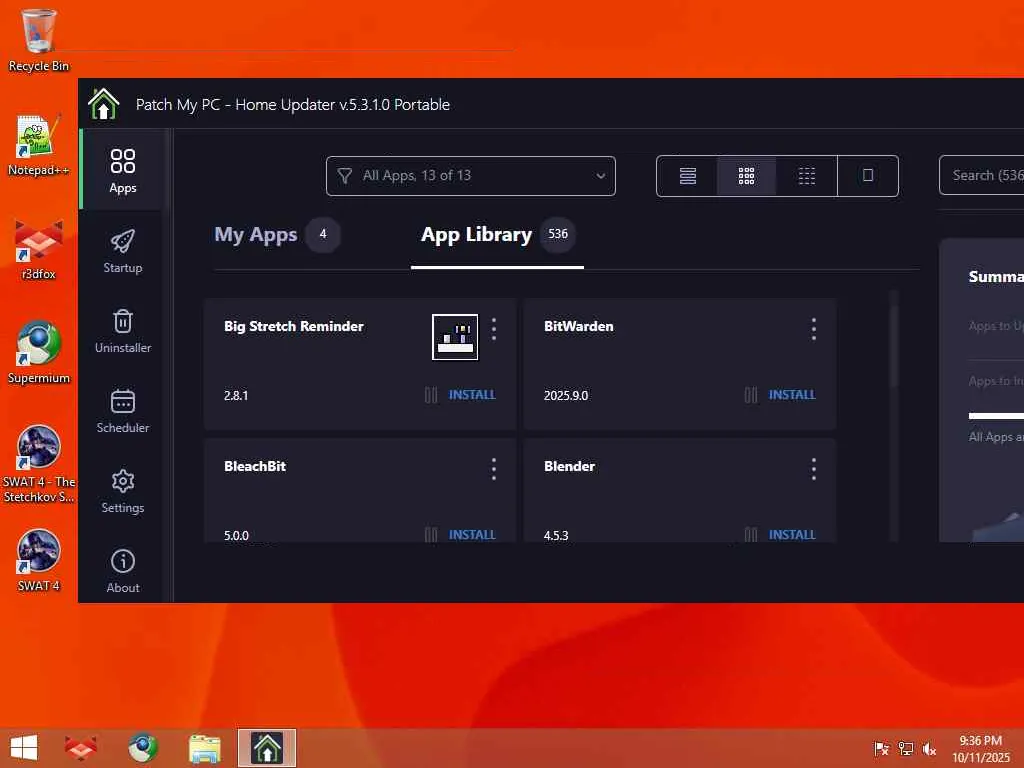The height and width of the screenshot is (768, 1024).
Task: Click the pause bars icon beside BleachBit INSTALL
Action: 431,535
